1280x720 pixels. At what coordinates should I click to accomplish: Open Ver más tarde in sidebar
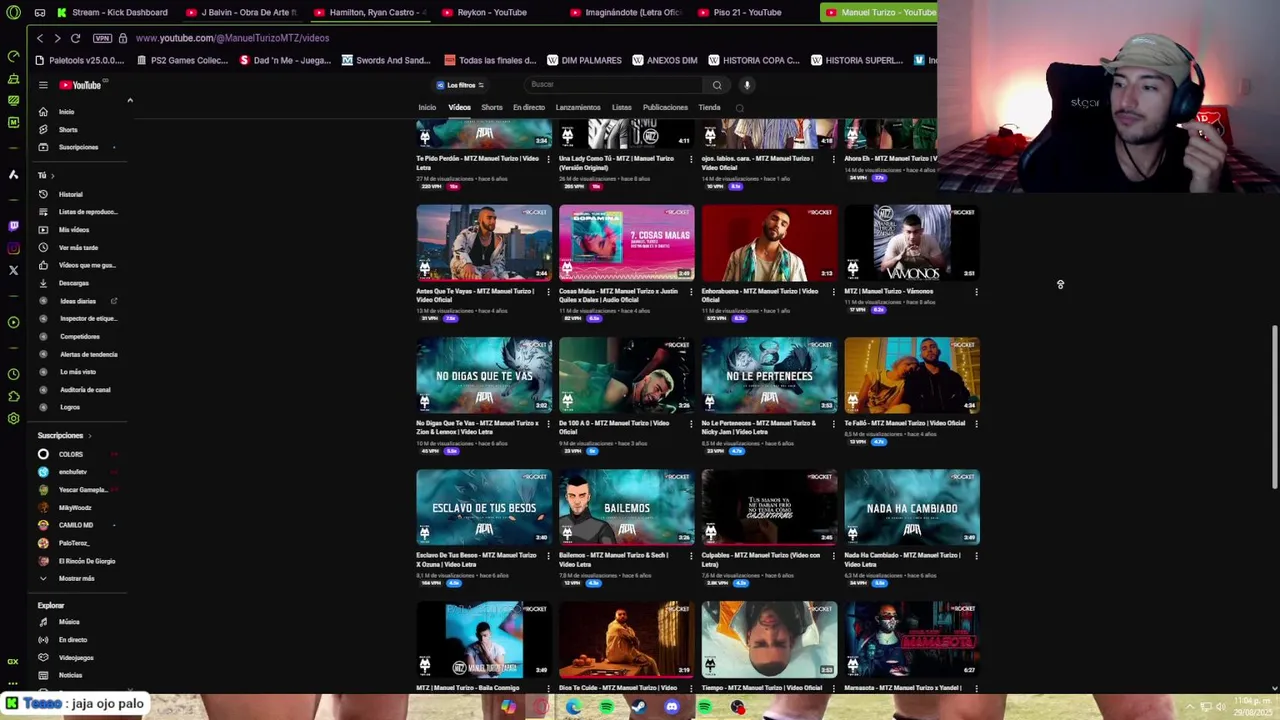(78, 247)
